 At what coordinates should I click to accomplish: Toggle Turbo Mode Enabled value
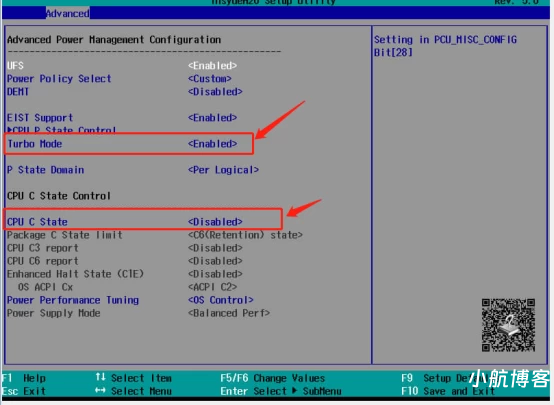(x=212, y=144)
